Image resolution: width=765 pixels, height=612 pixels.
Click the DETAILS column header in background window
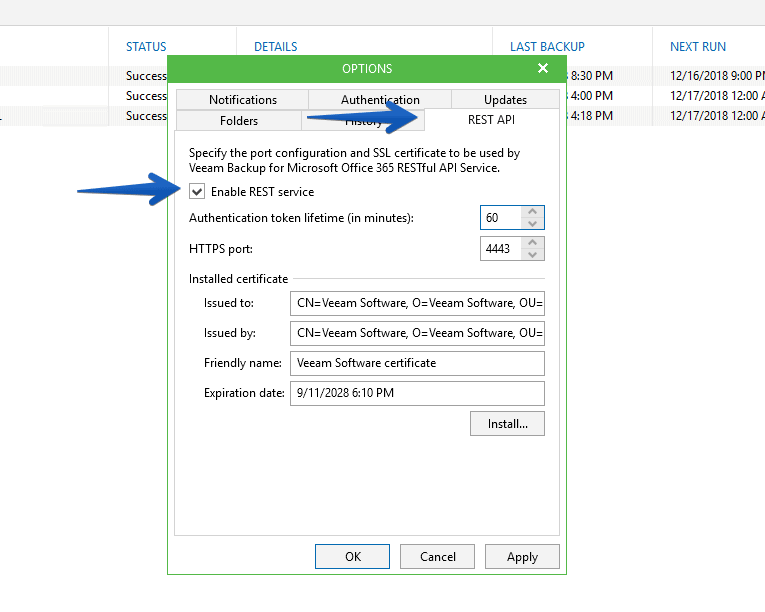tap(276, 47)
